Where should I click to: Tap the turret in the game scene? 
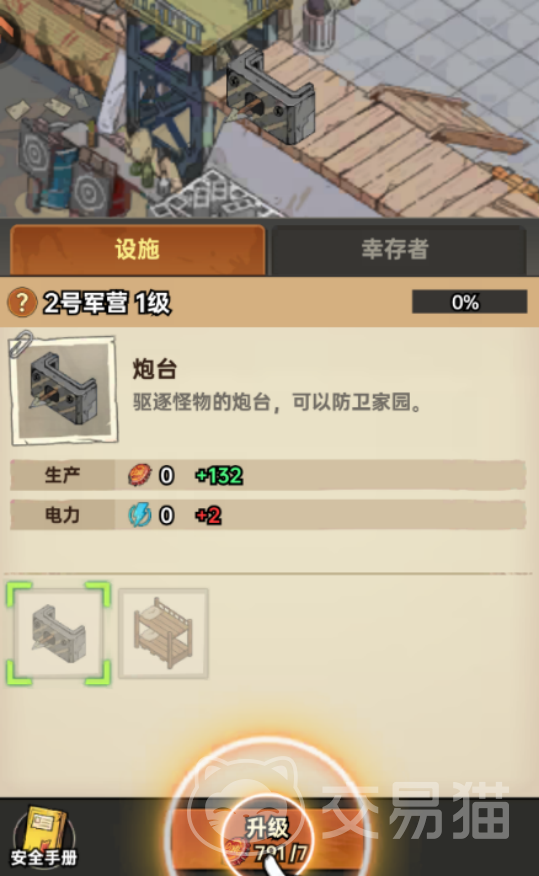[271, 96]
